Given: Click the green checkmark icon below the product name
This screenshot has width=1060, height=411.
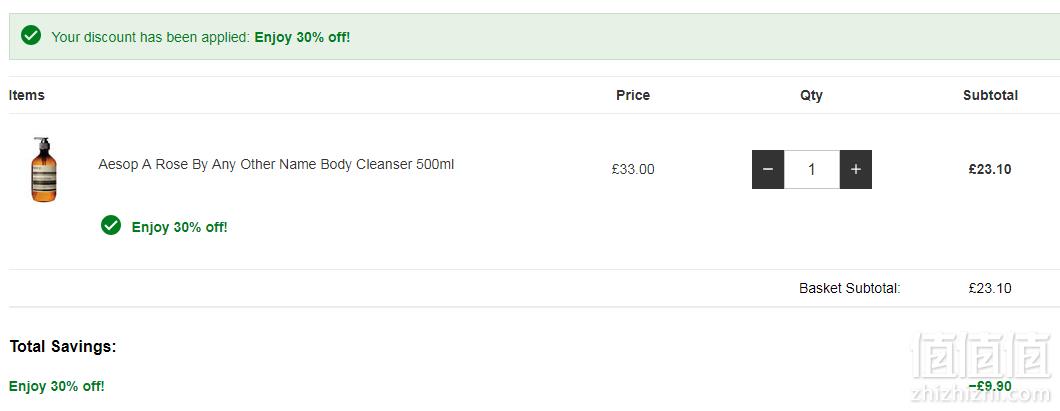Looking at the screenshot, I should tap(111, 226).
